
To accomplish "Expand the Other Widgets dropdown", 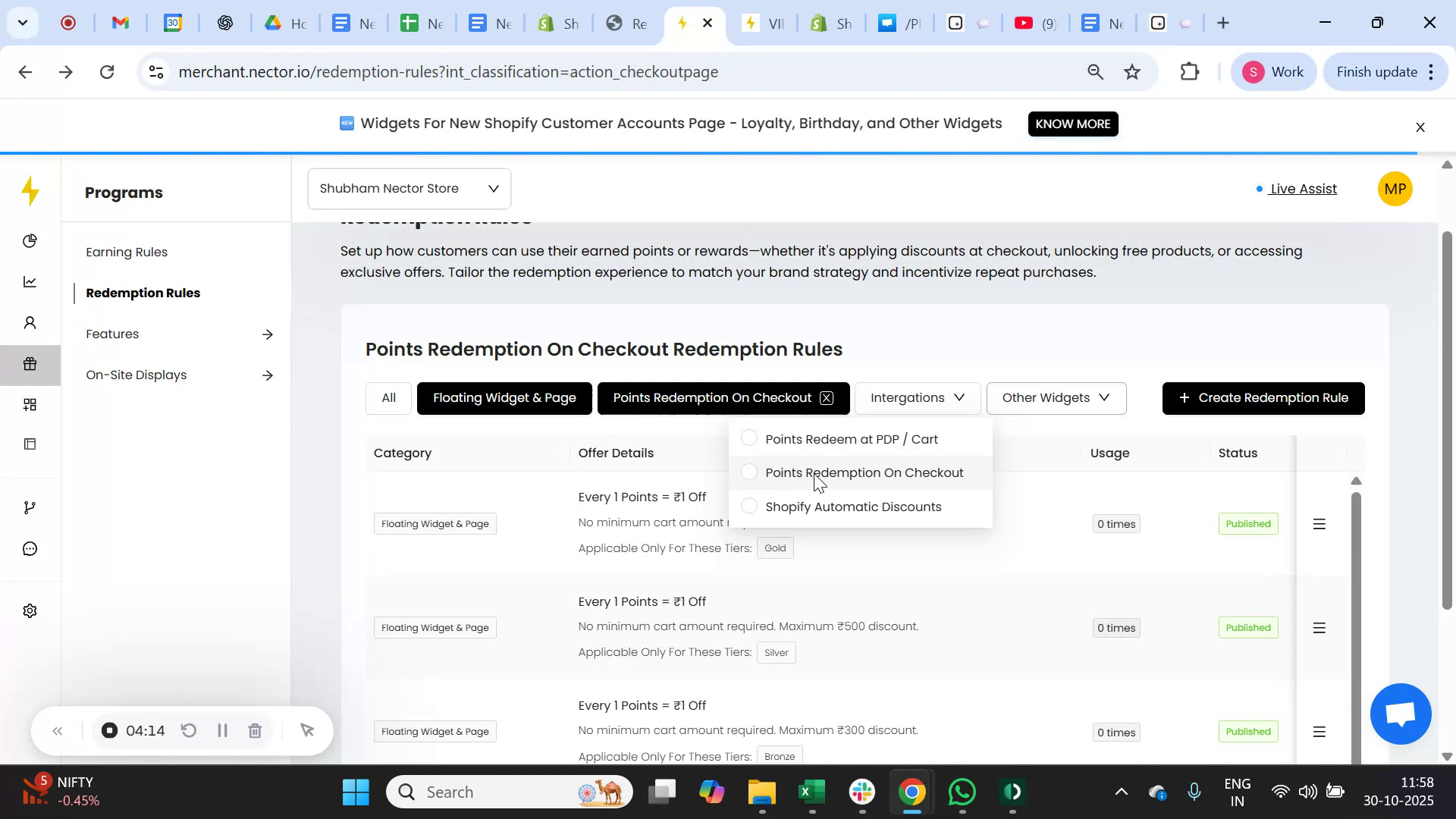I will (x=1056, y=397).
